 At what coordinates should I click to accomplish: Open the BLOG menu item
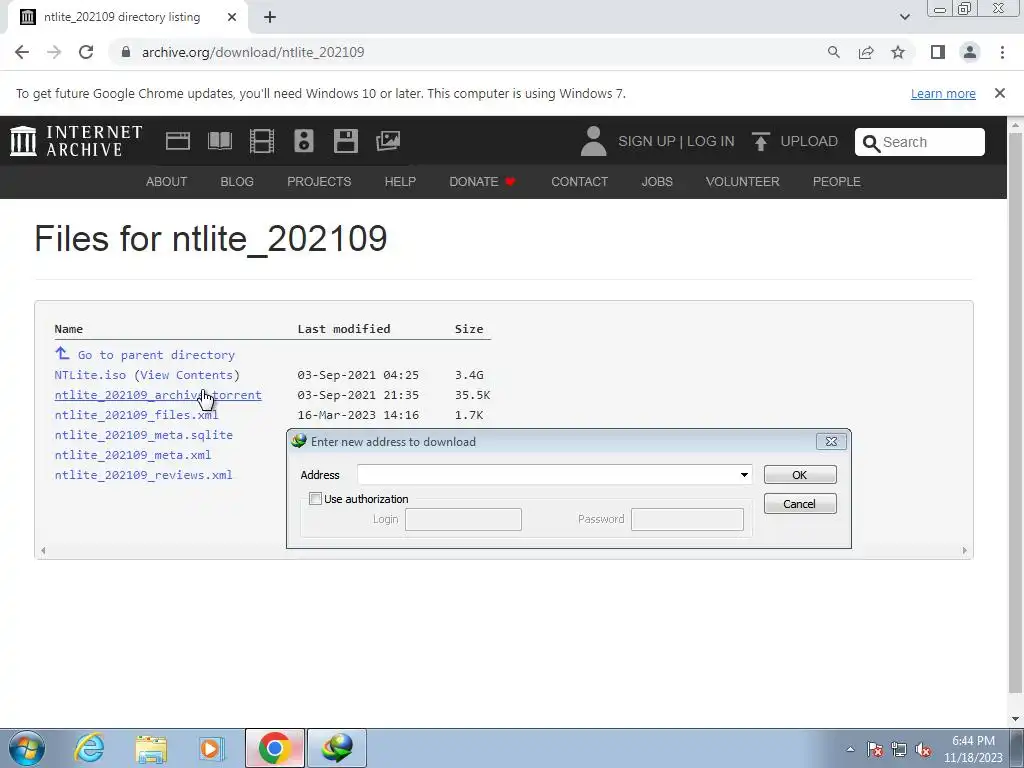coord(237,182)
